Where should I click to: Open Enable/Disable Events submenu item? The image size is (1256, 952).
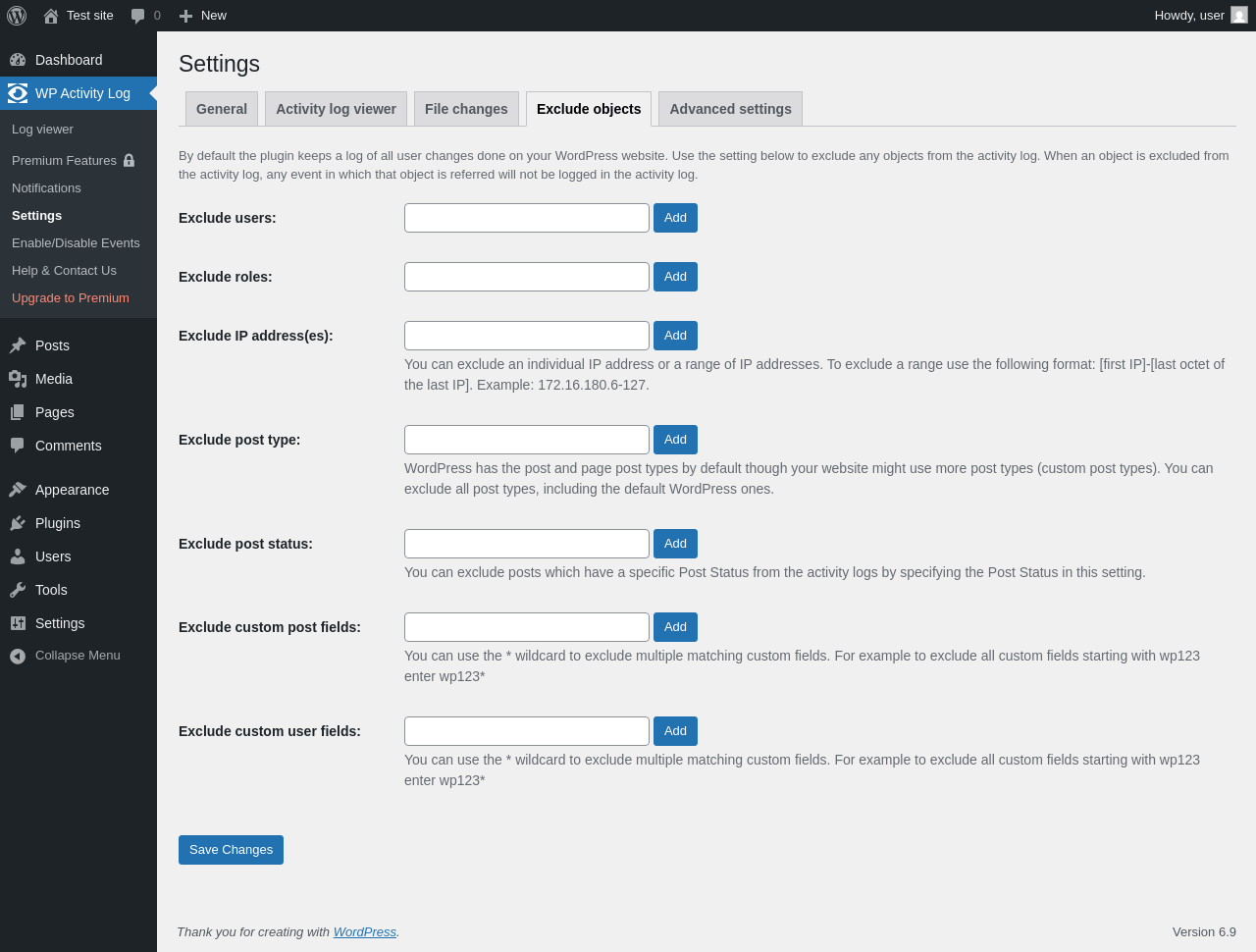coord(76,243)
